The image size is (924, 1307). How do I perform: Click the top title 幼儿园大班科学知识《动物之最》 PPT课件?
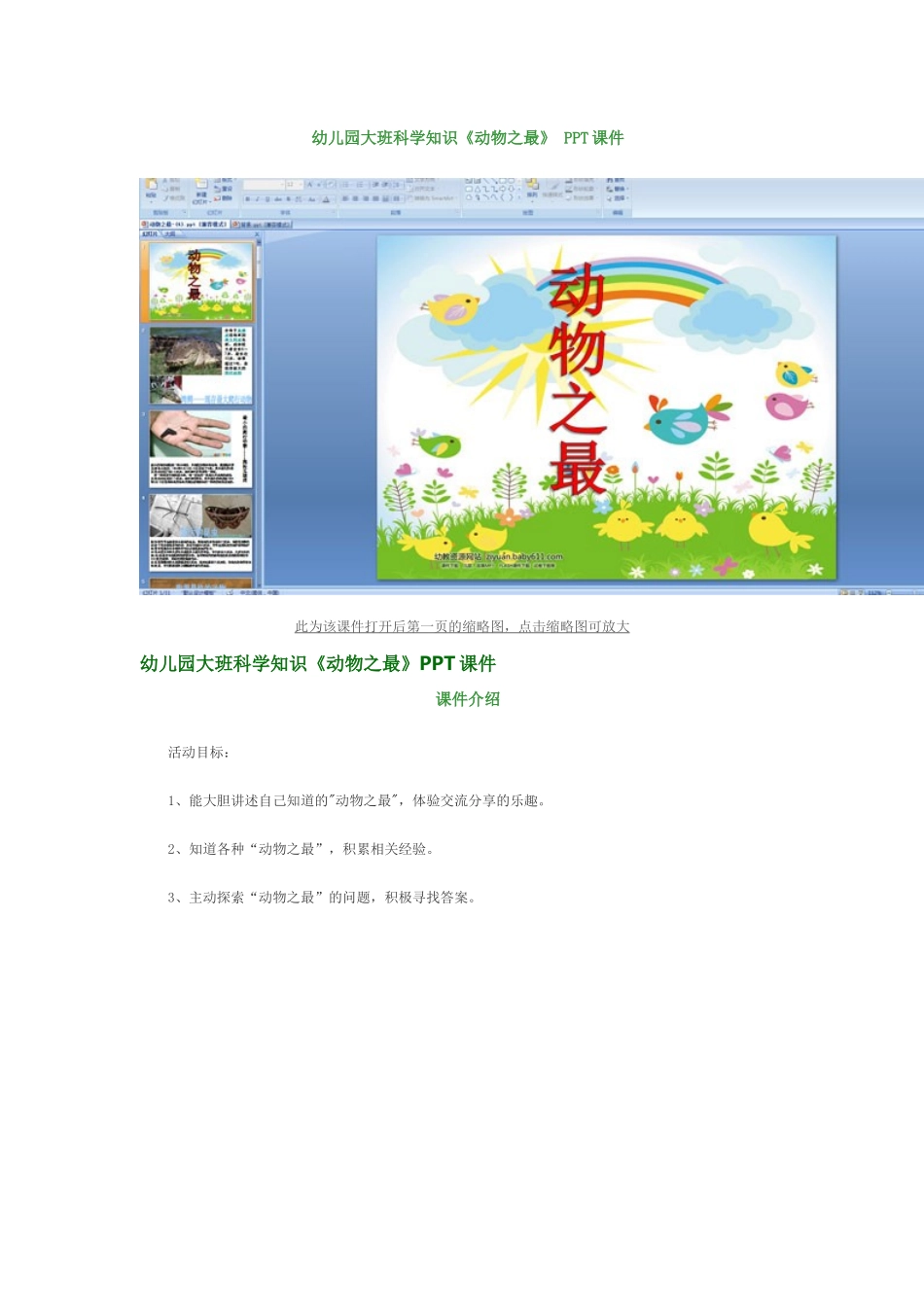point(467,138)
